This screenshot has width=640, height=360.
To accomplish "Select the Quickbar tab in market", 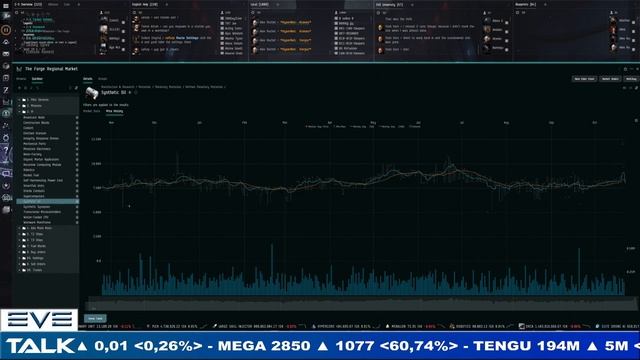I will click(37, 79).
